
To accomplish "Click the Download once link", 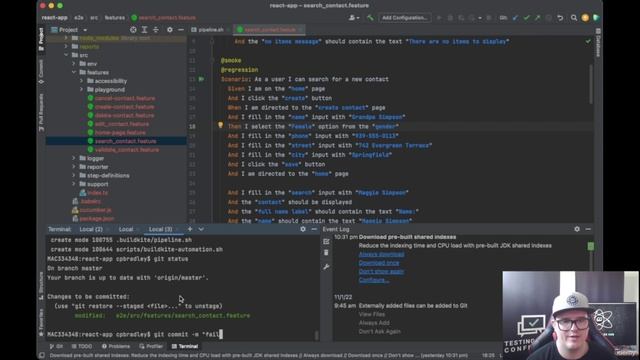I will coord(379,263).
